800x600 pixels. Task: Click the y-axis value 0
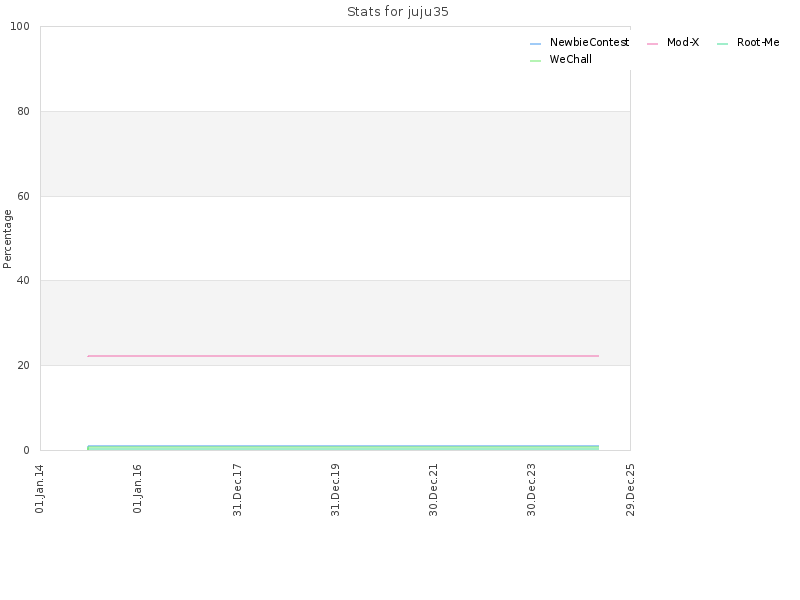click(27, 450)
